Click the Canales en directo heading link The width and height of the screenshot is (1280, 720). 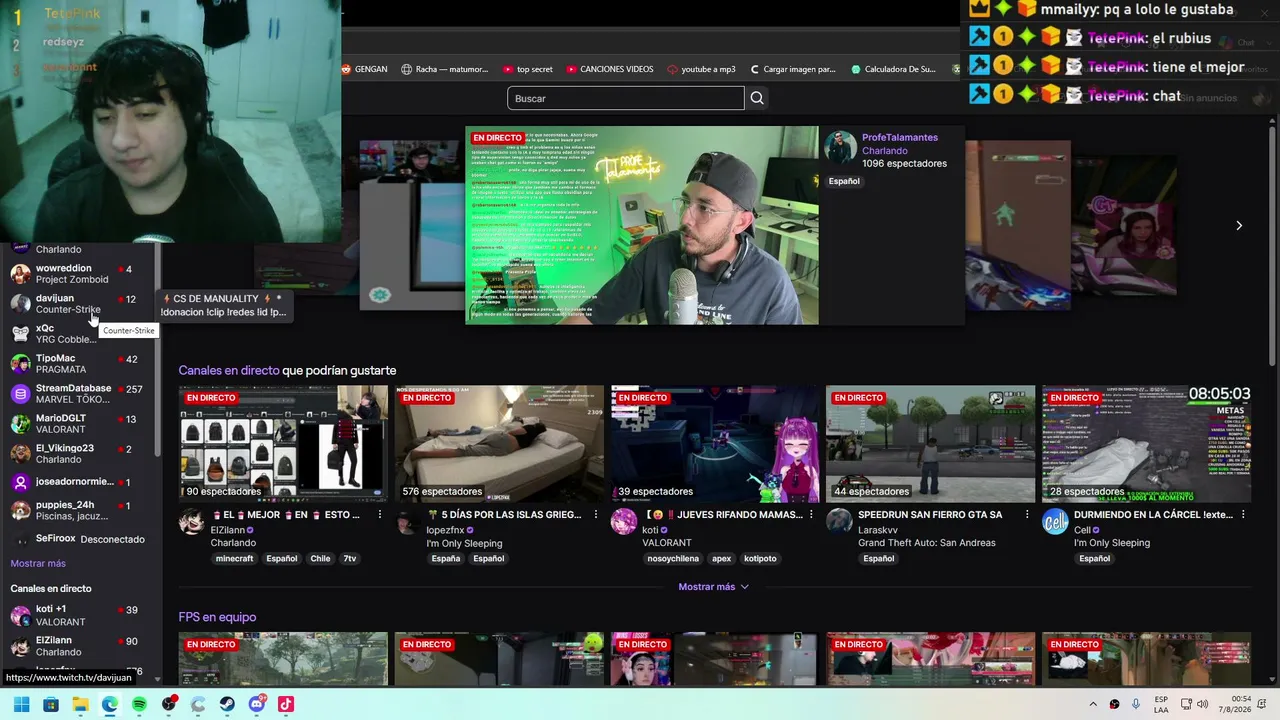point(229,371)
